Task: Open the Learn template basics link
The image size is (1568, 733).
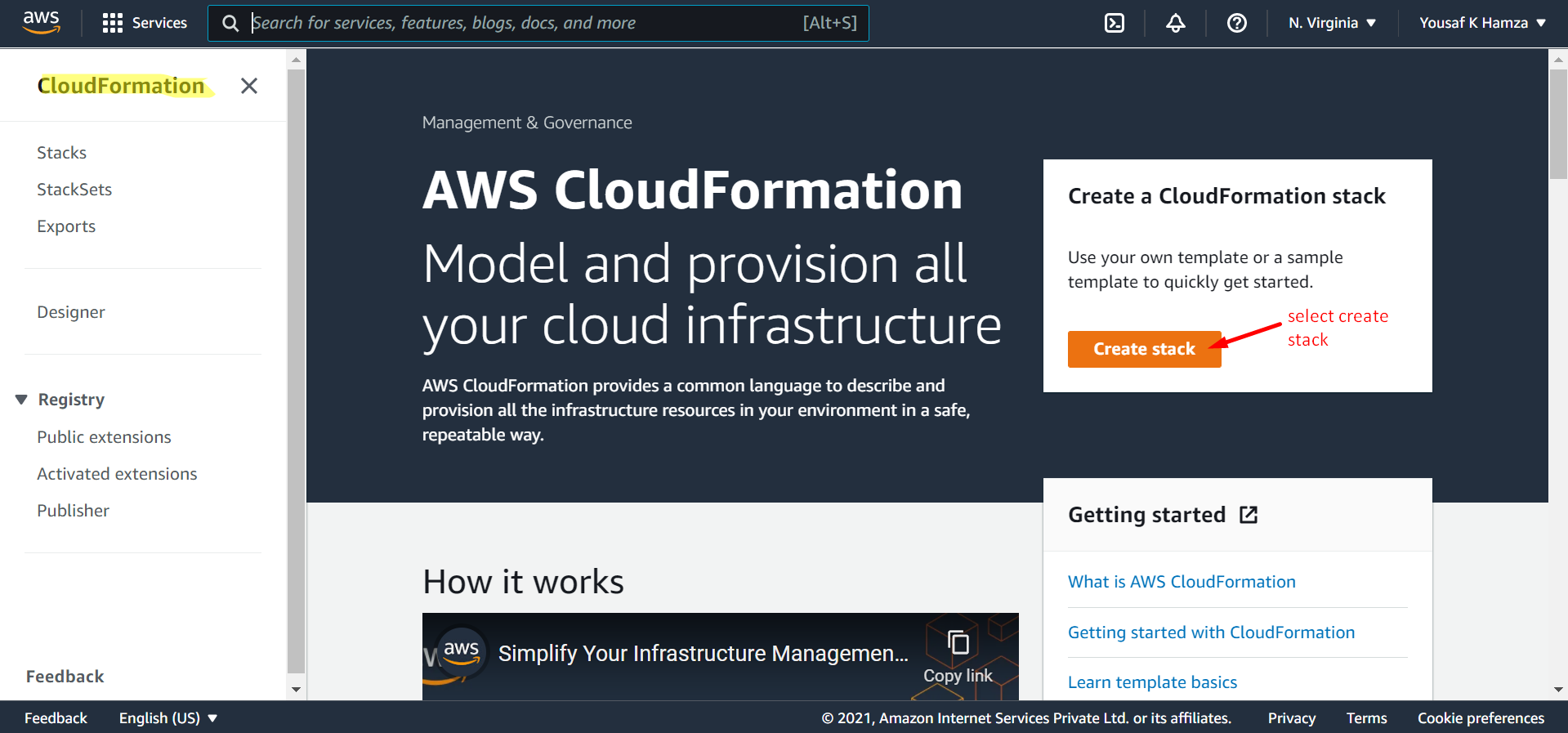Action: [x=1152, y=682]
